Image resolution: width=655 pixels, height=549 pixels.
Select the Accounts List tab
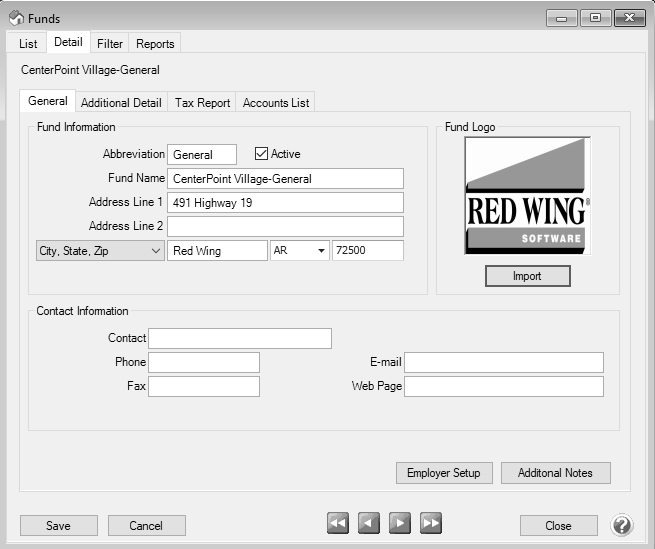click(x=276, y=103)
